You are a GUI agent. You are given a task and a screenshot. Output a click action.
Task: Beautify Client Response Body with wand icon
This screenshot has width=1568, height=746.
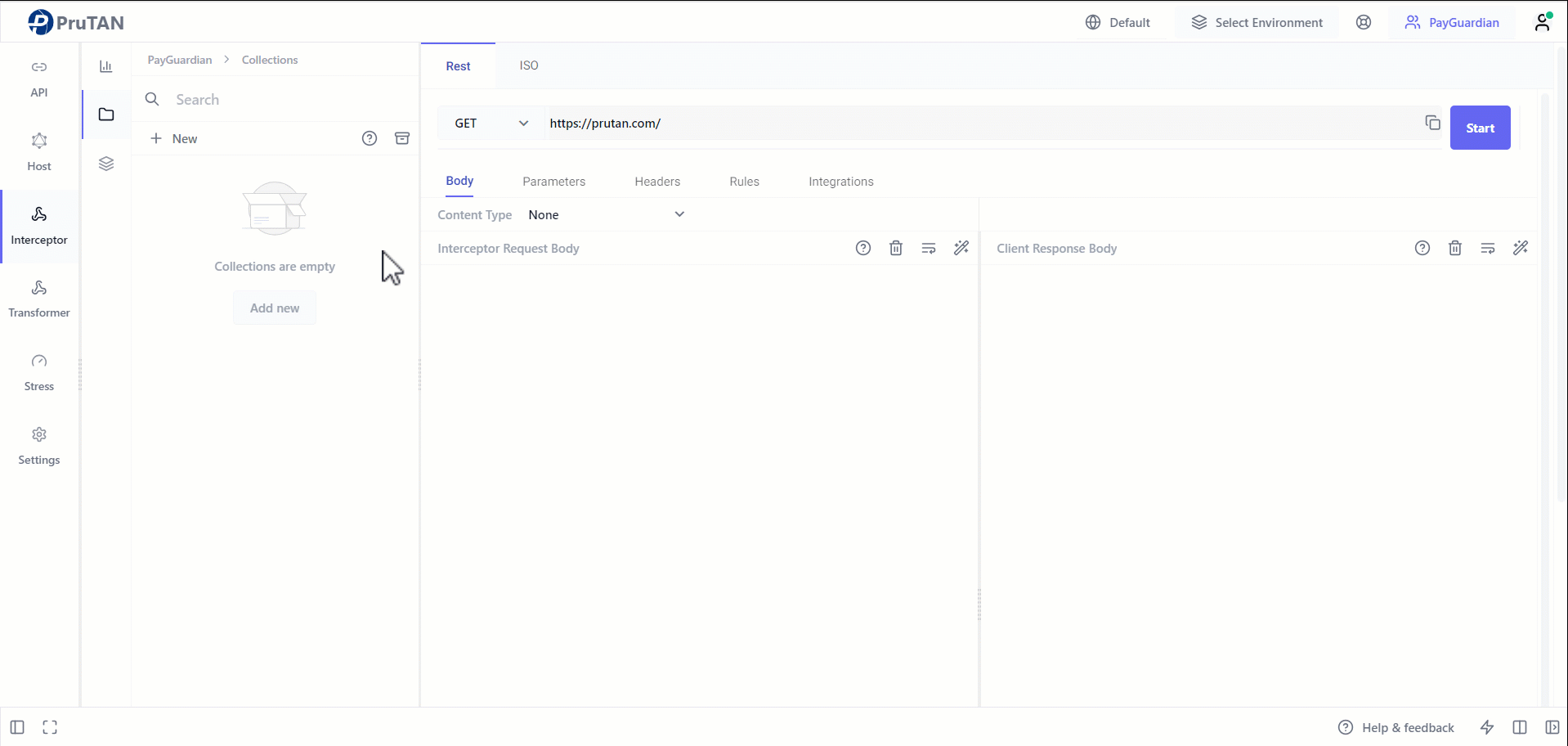(1521, 248)
